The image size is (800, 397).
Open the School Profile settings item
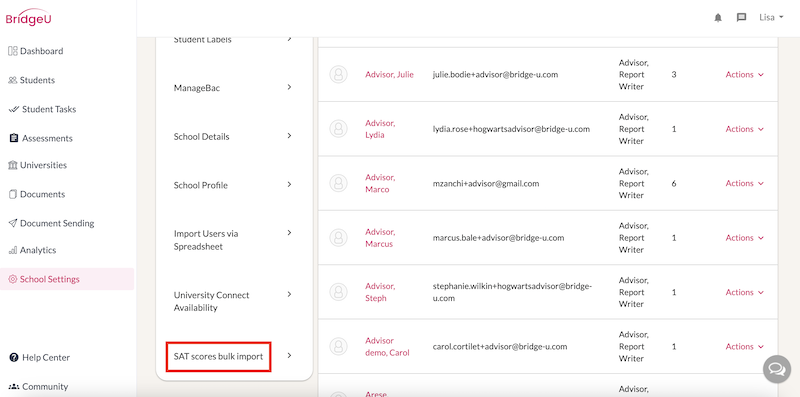[201, 185]
